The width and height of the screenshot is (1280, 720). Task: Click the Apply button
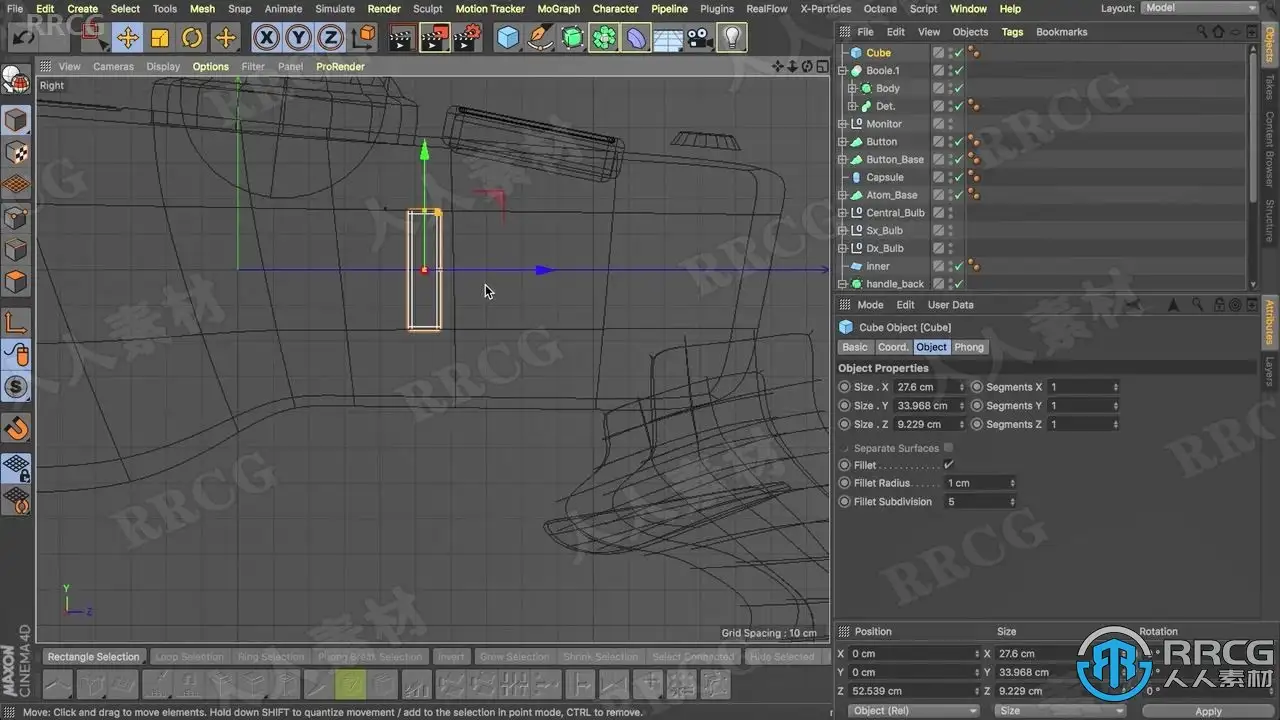(x=1208, y=711)
